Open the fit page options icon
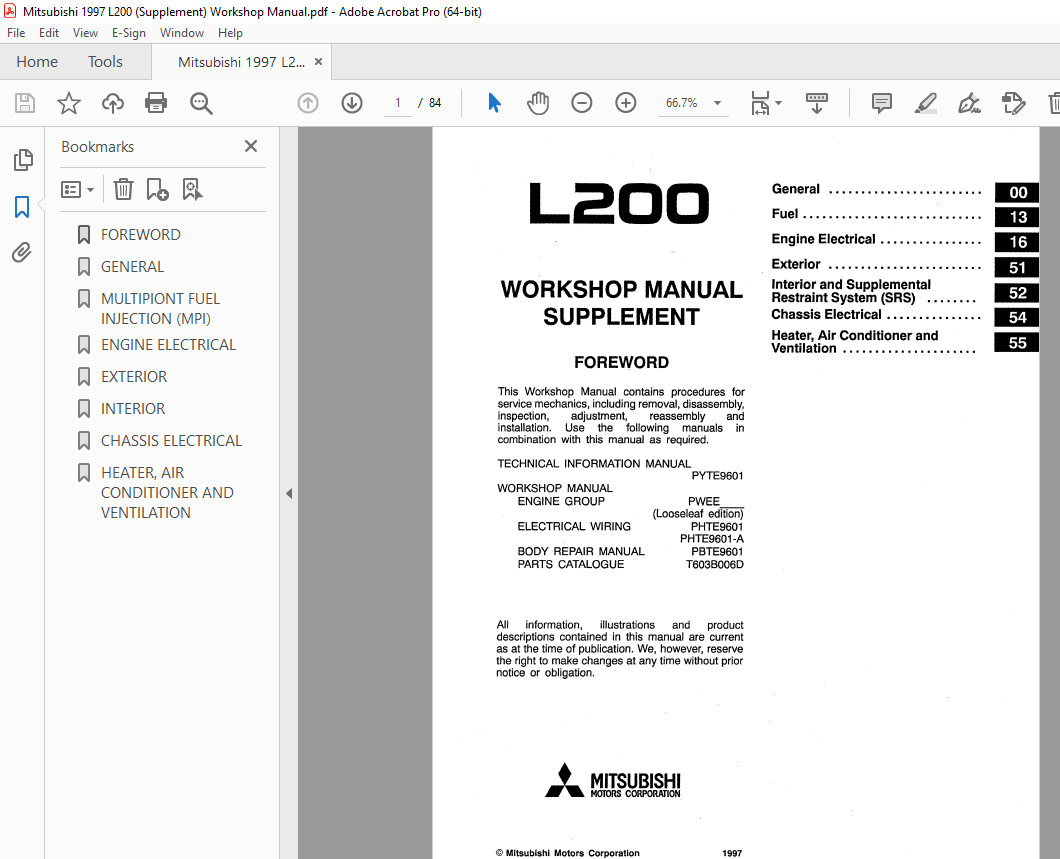 tap(766, 103)
